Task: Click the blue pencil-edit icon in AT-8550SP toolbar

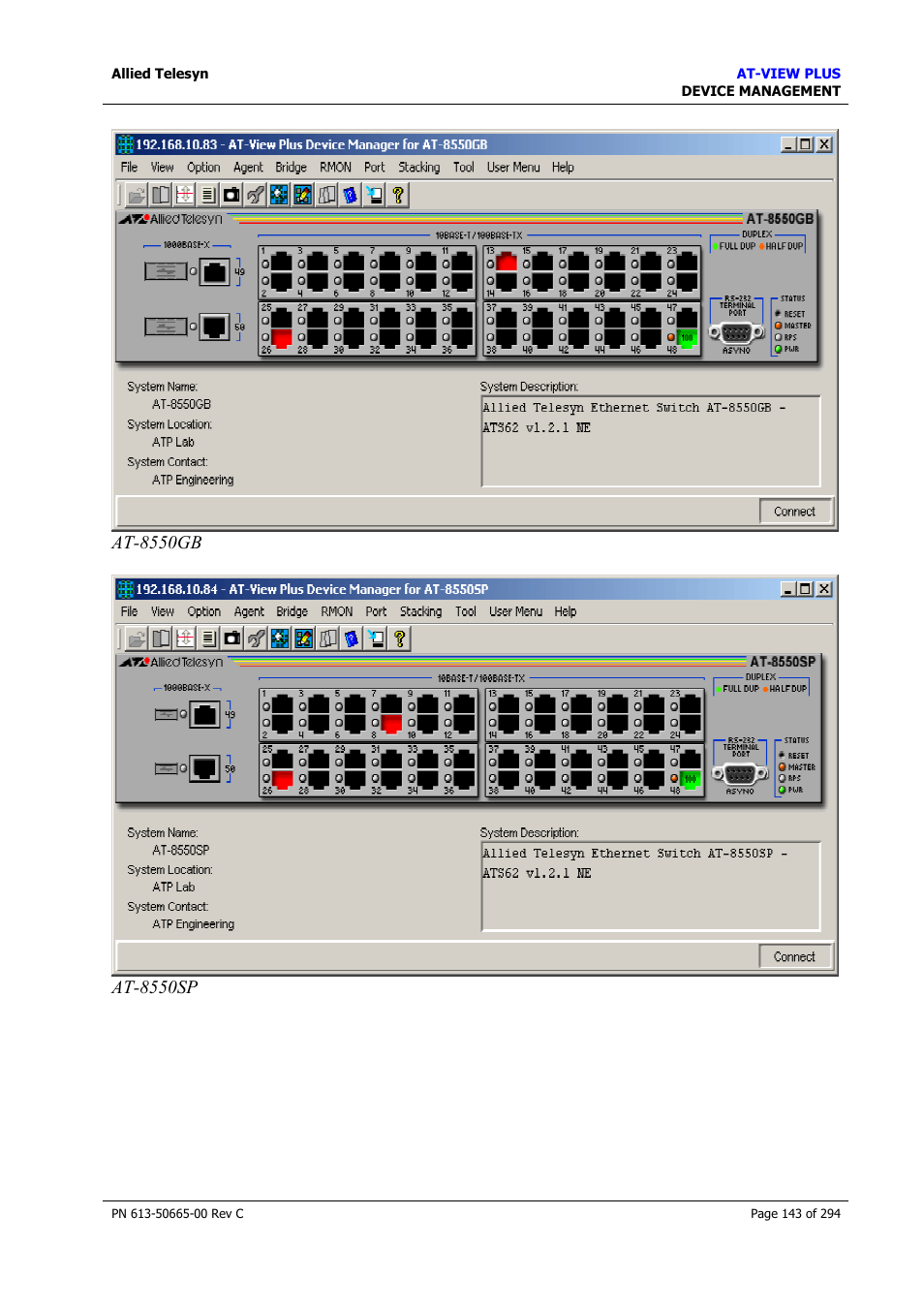Action: [304, 639]
